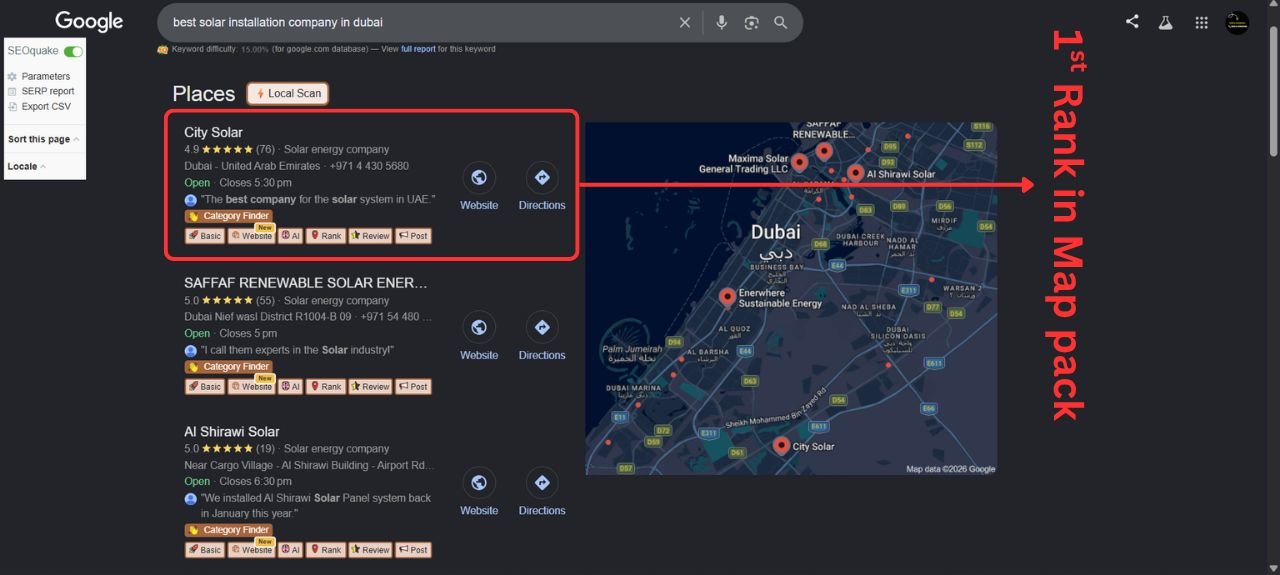Click Rank button under SAFFAF Renewable
1280x575 pixels.
coord(326,386)
